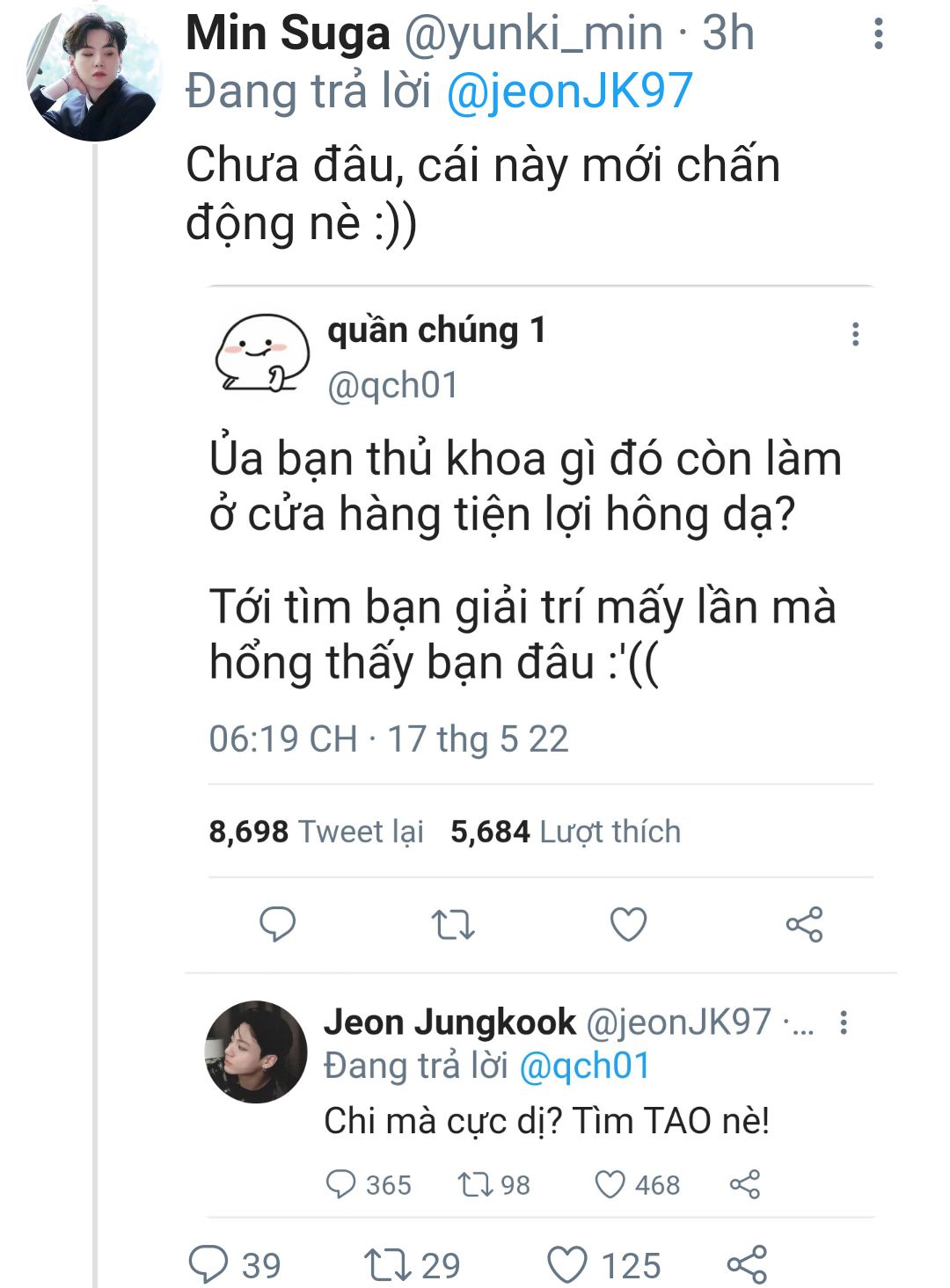The height and width of the screenshot is (1288, 950).
Task: View the 8,698 Tweet lại list
Action: pyautogui.click(x=316, y=832)
